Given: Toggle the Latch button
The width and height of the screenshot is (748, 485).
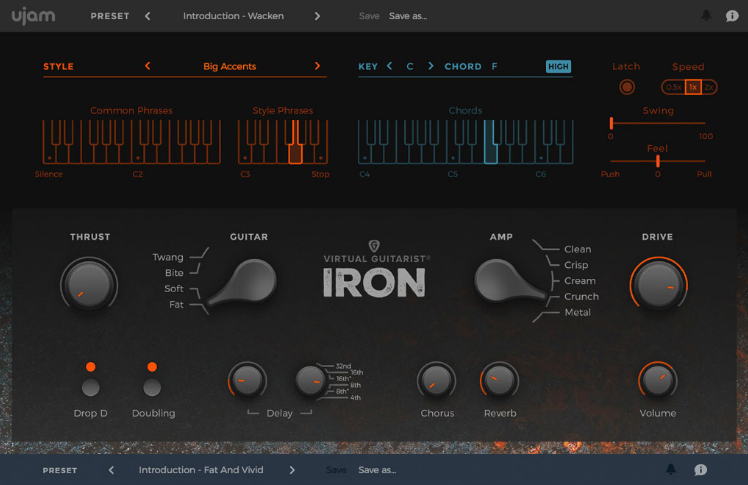Looking at the screenshot, I should [626, 87].
